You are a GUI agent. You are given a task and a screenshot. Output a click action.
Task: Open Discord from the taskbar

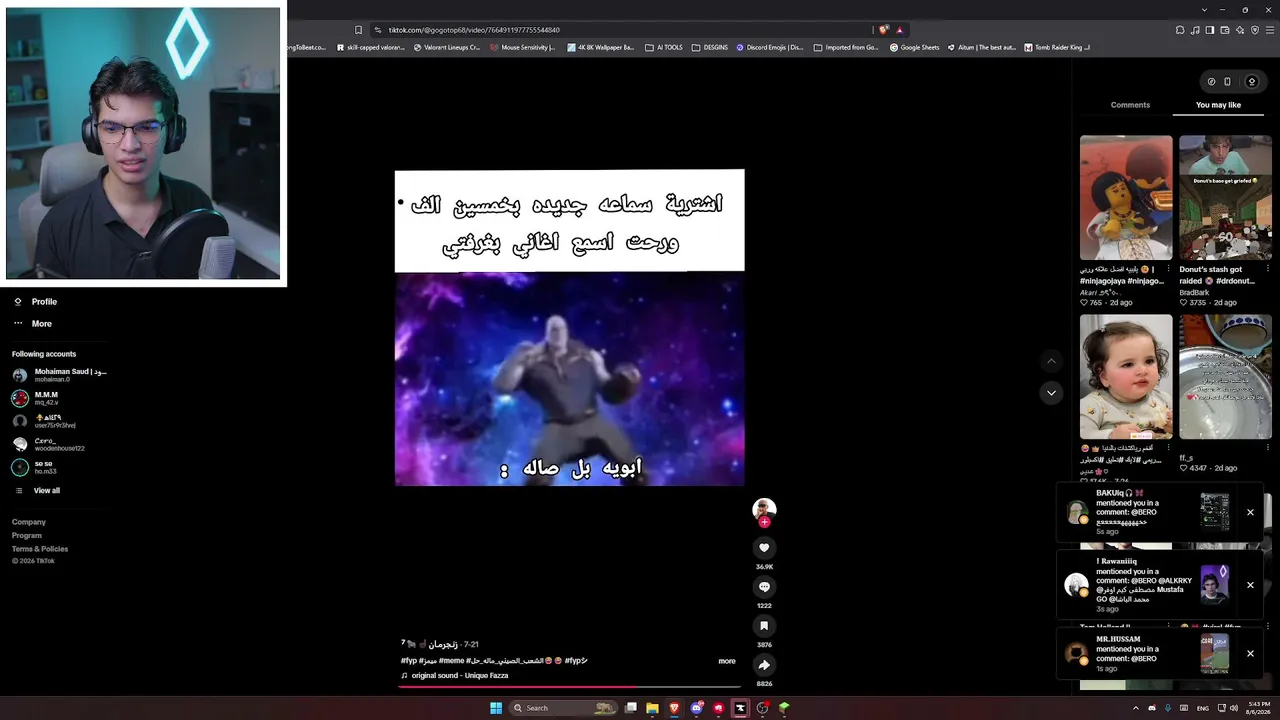(696, 708)
